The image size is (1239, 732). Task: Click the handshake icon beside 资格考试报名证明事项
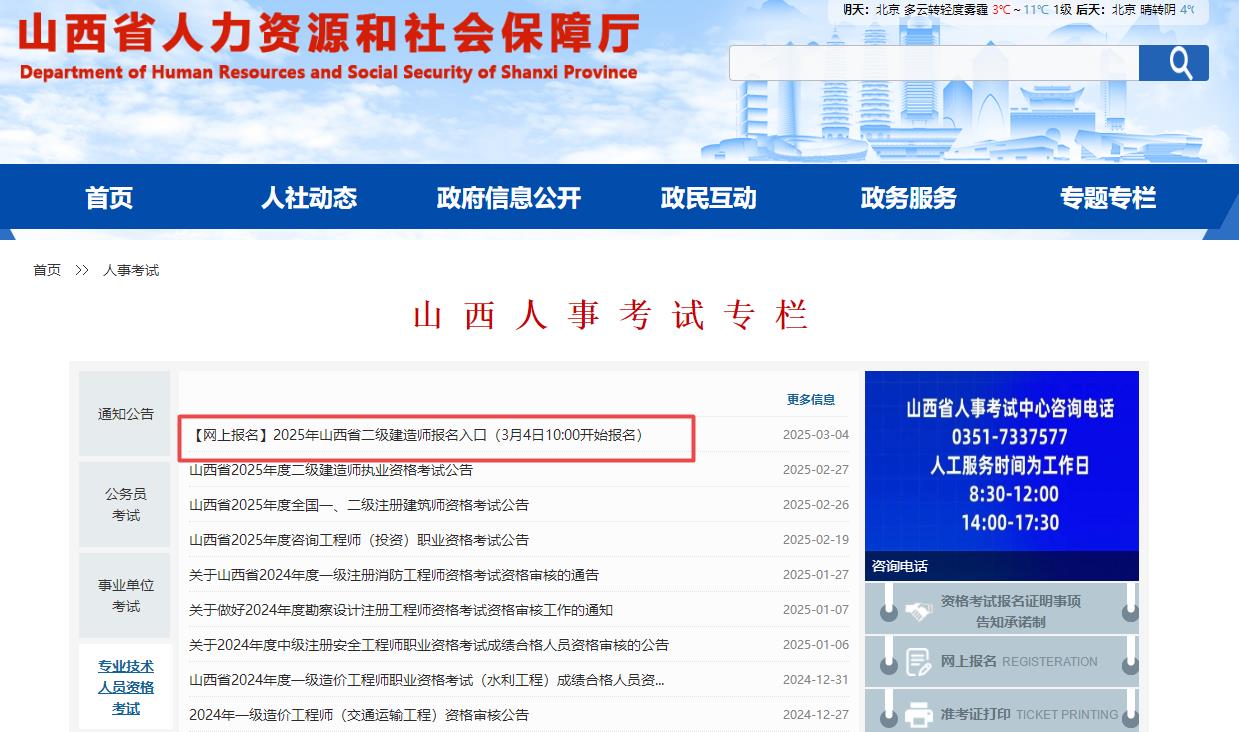(x=919, y=608)
